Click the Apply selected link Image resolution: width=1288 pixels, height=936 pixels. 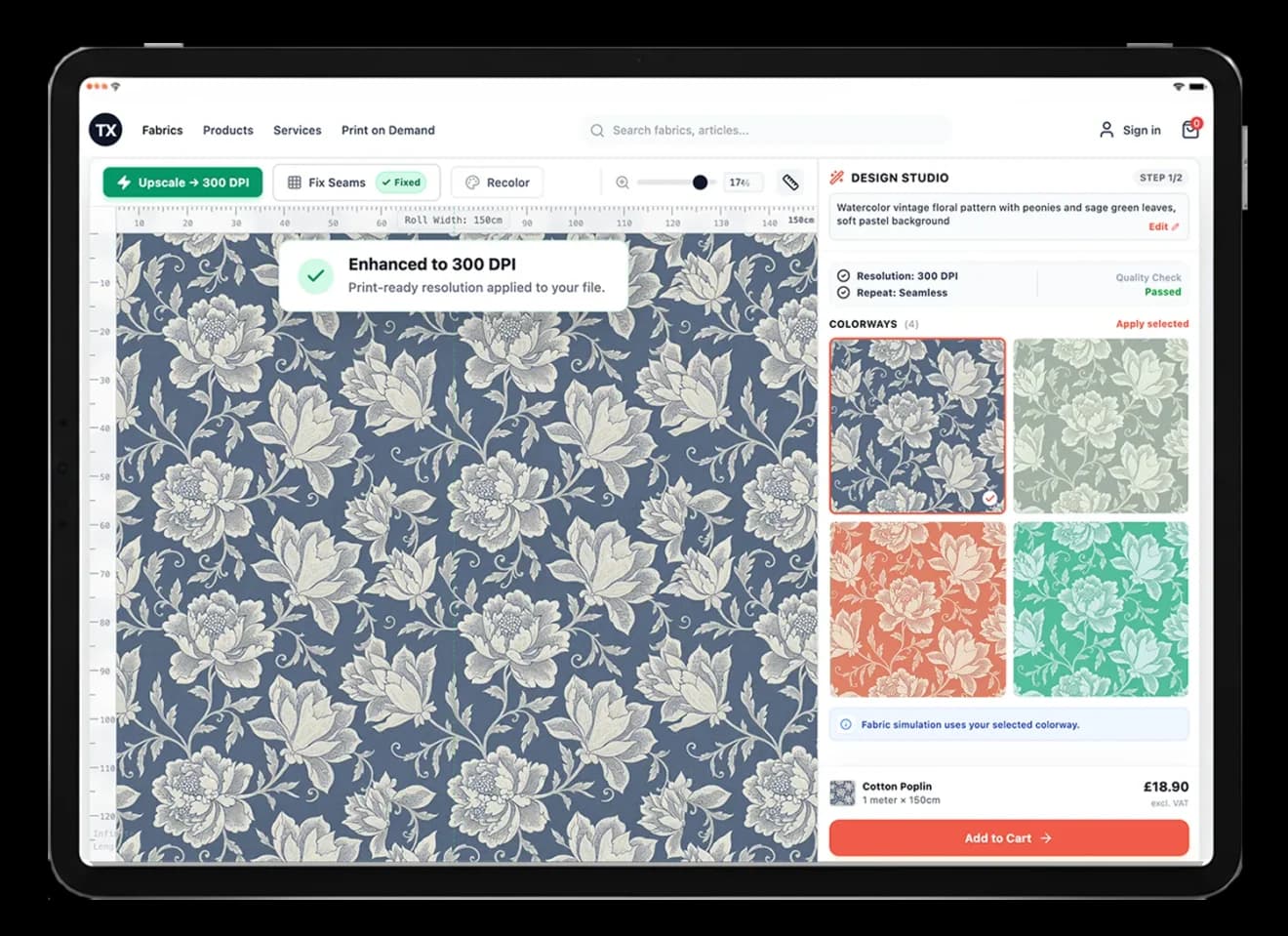click(1151, 323)
